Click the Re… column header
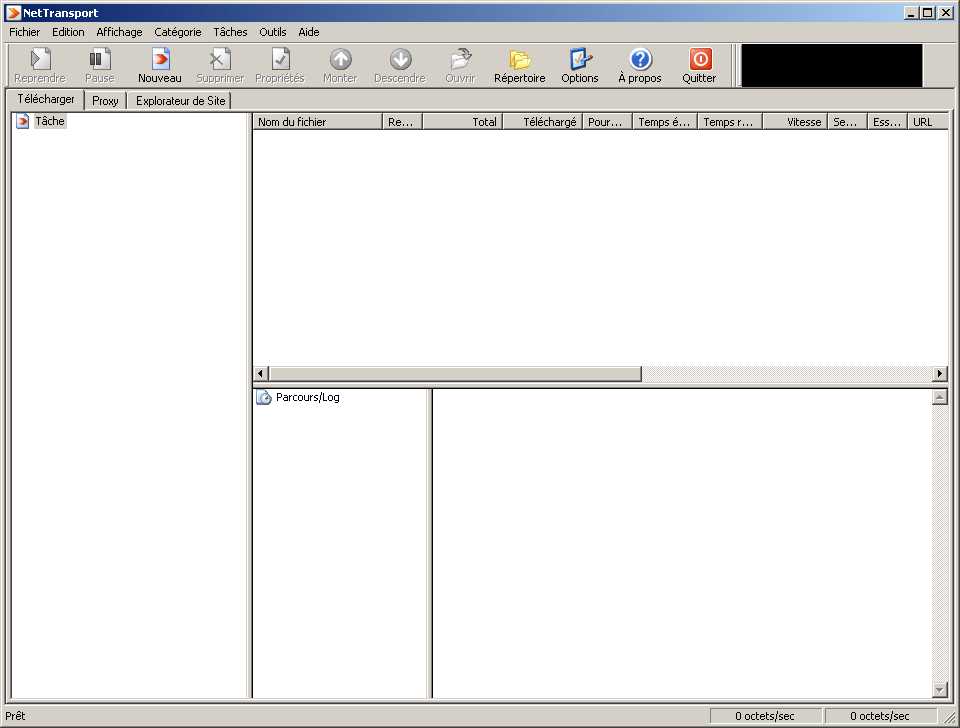 click(x=402, y=122)
